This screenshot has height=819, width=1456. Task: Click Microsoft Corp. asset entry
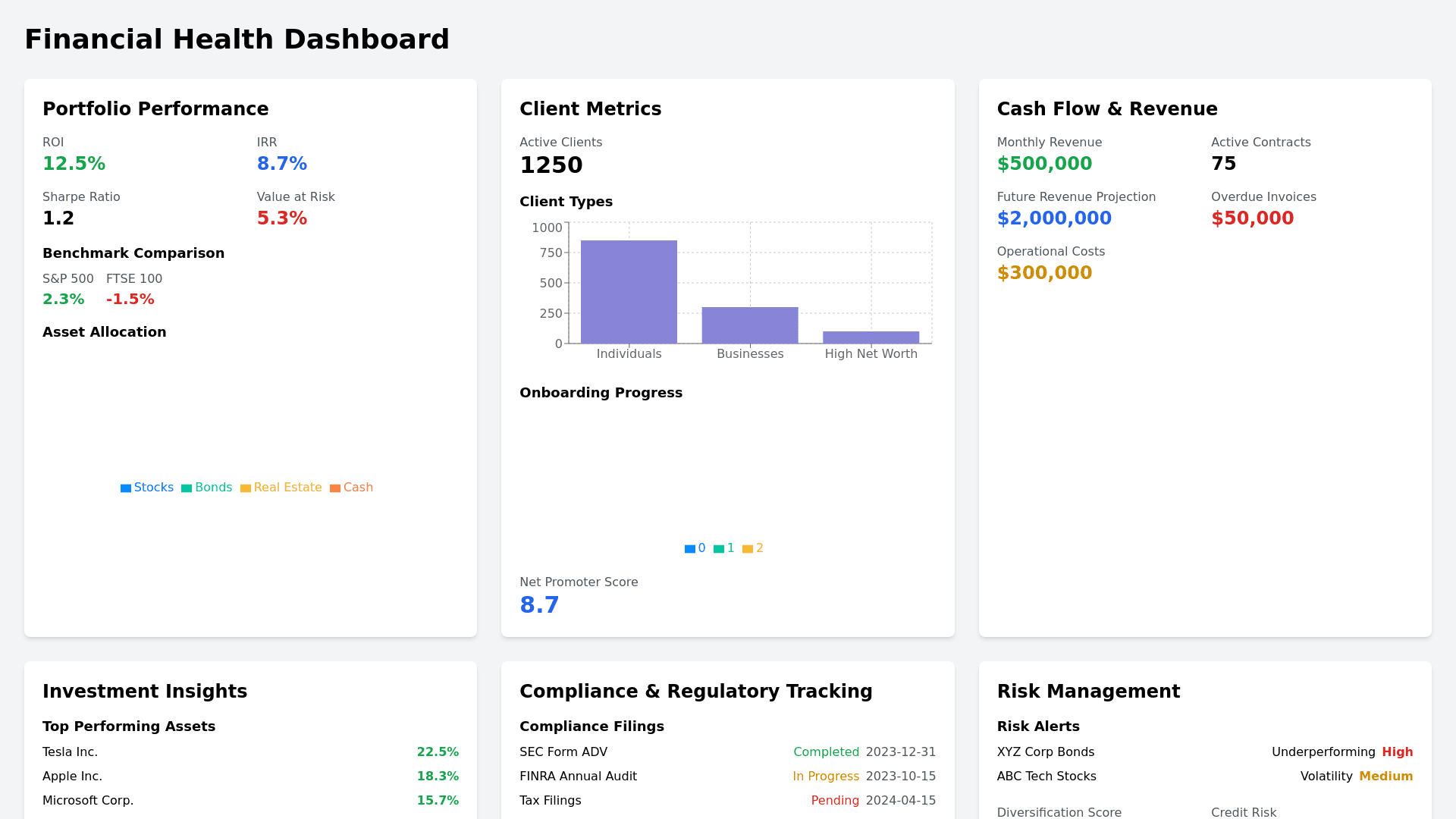[x=88, y=801]
